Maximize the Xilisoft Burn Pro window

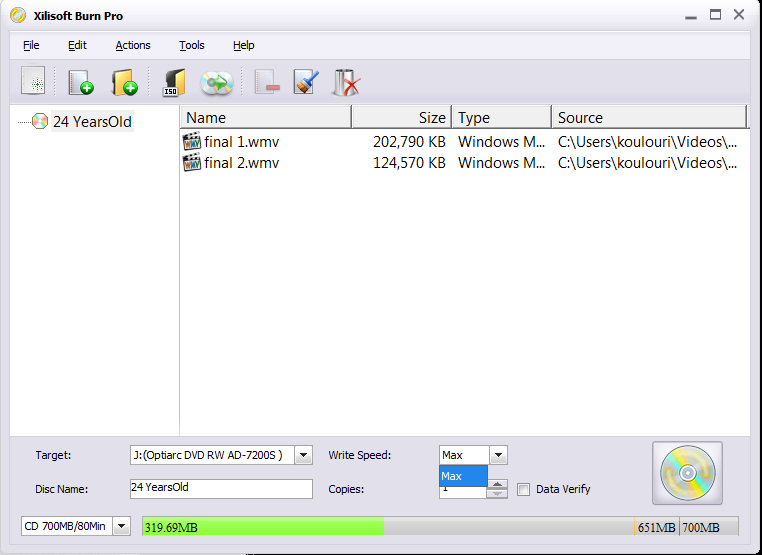coord(715,15)
